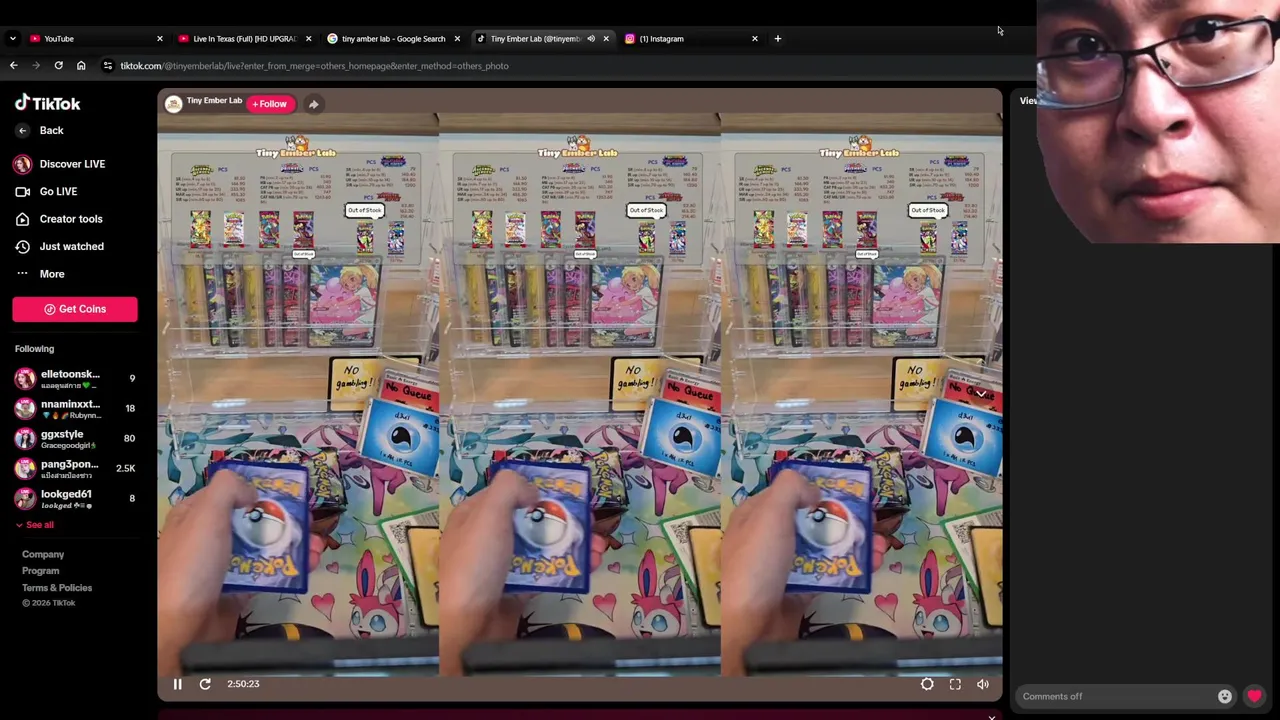Close the Google Search tab
Image resolution: width=1280 pixels, height=720 pixels.
[x=457, y=39]
